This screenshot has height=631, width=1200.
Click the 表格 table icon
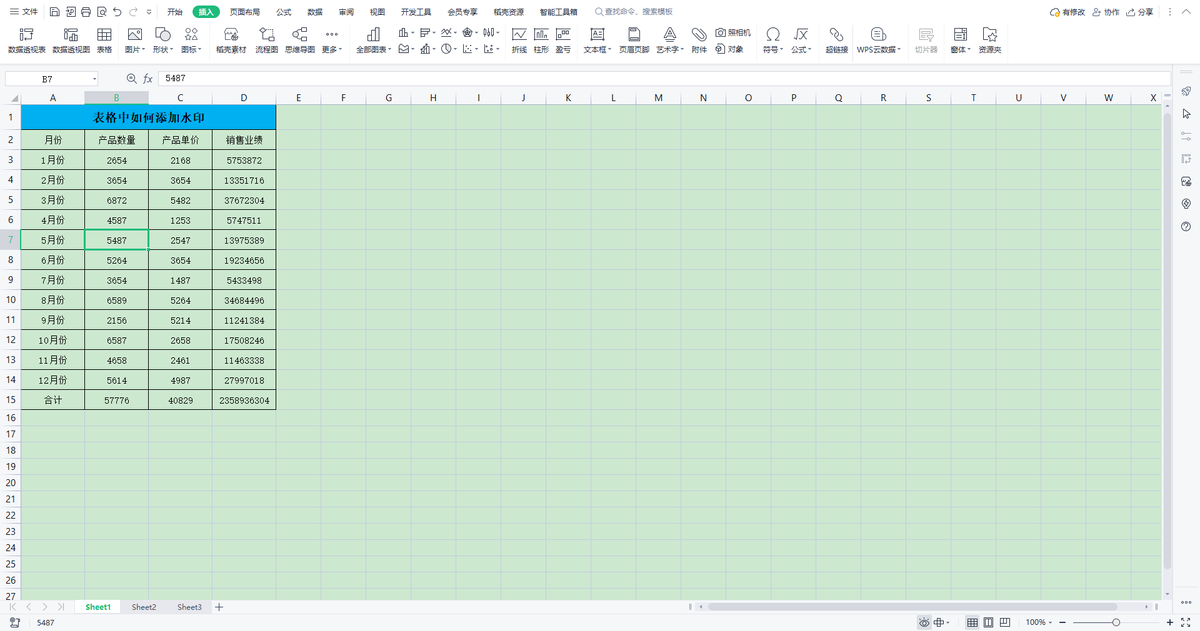tap(104, 40)
